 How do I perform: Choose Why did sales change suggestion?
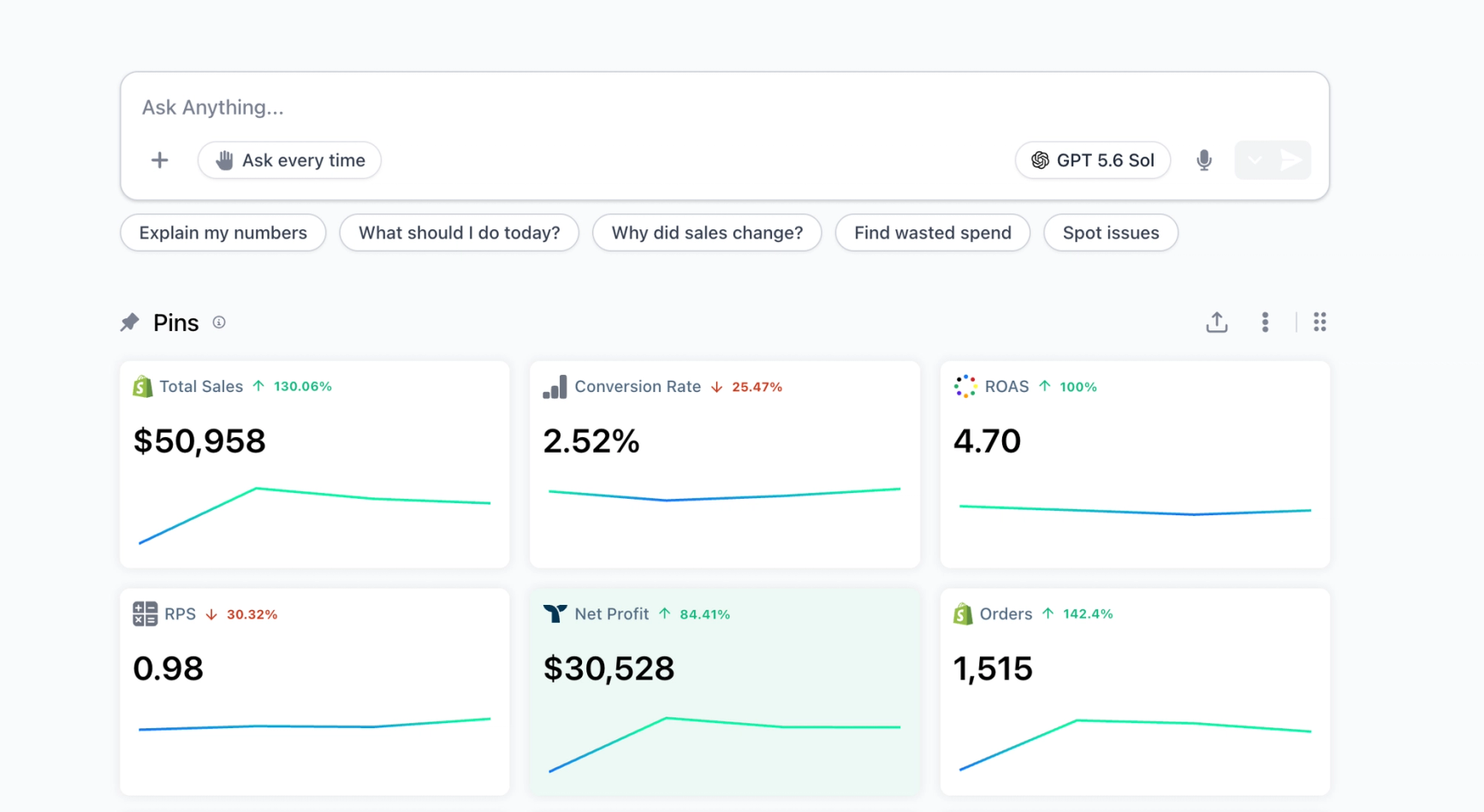[707, 233]
